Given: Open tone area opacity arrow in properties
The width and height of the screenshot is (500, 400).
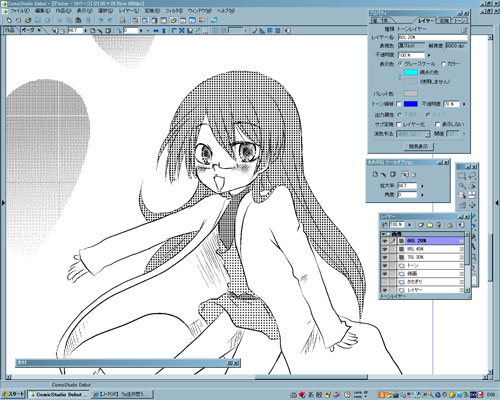Looking at the screenshot, I should pos(464,104).
